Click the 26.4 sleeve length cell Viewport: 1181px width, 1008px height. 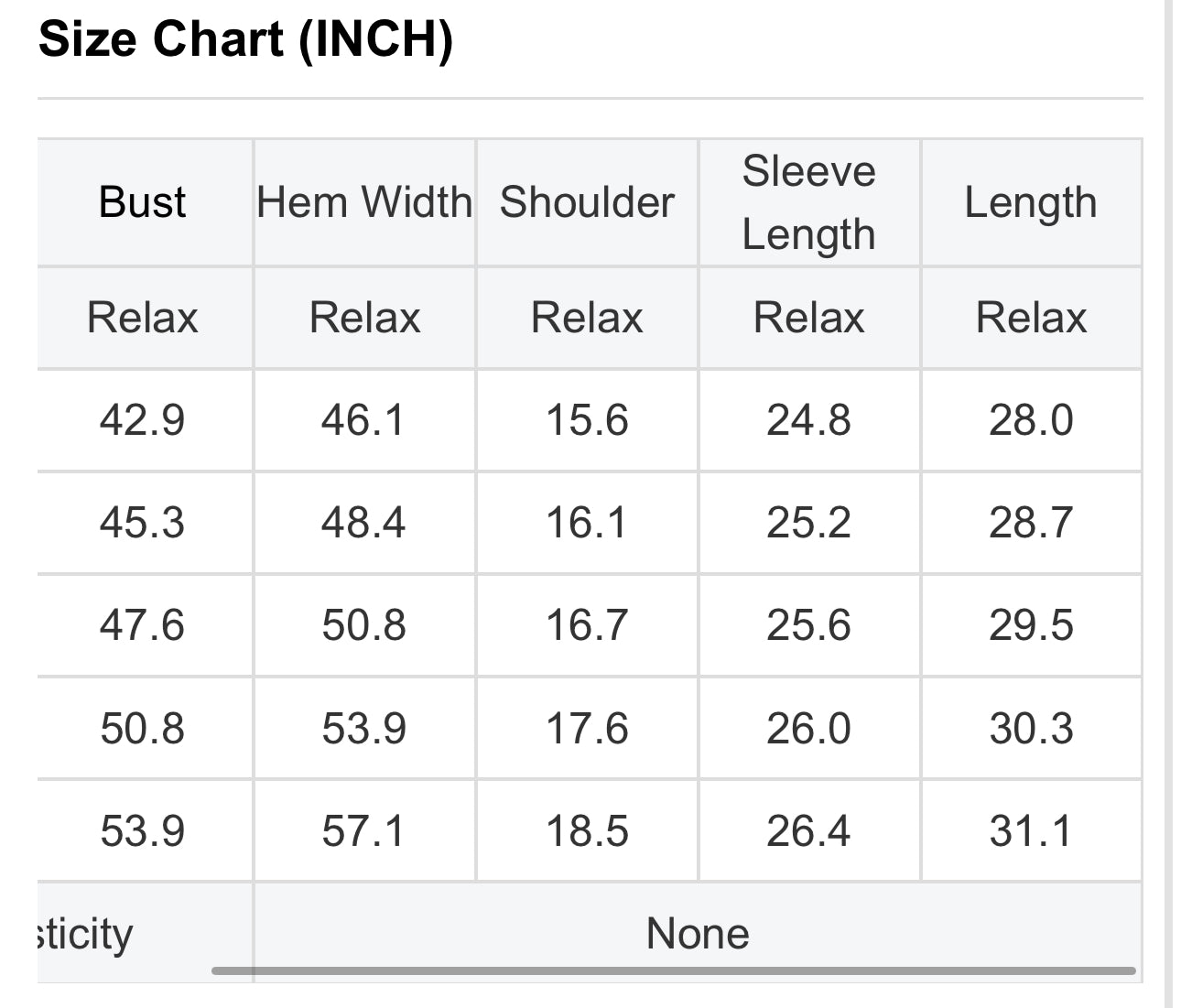pos(808,831)
